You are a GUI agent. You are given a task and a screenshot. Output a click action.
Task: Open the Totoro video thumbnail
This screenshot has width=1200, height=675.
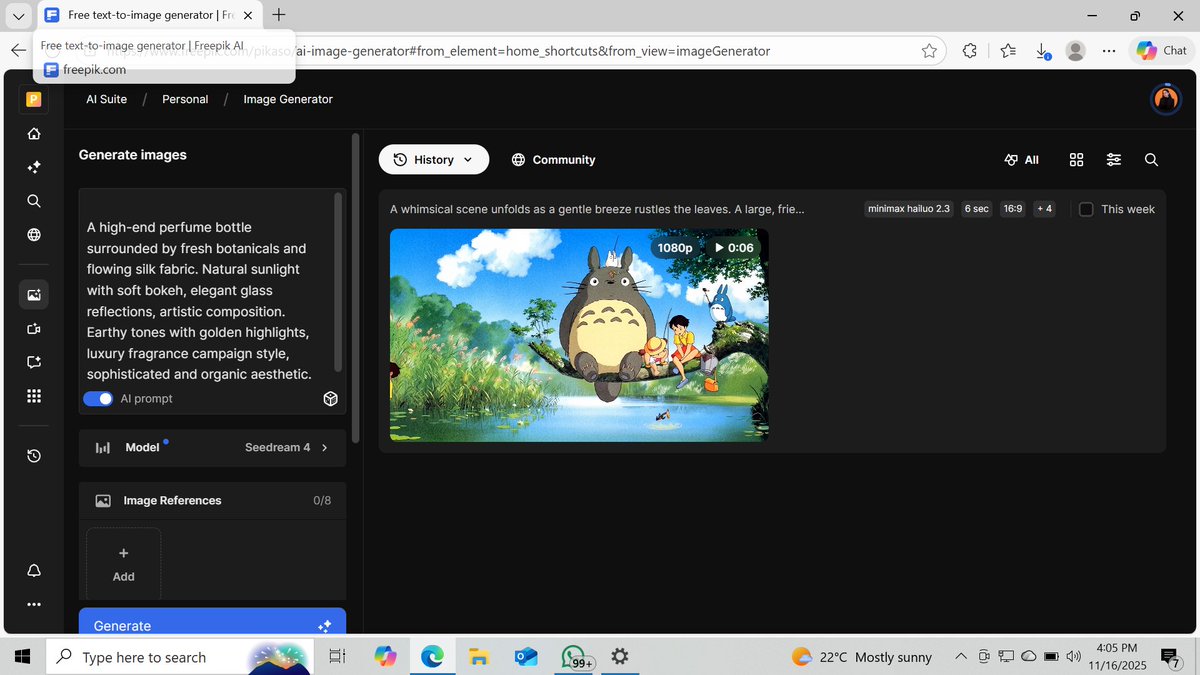click(579, 335)
